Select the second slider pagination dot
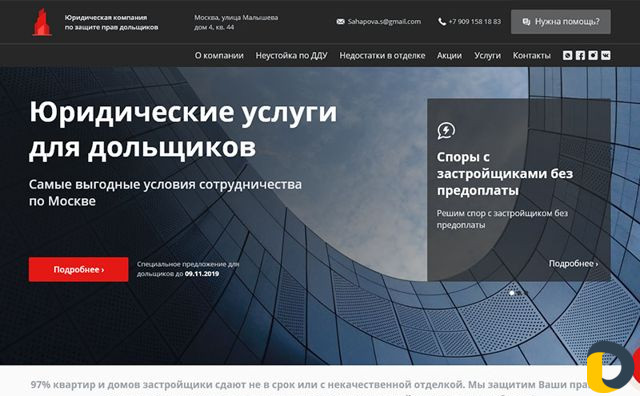The image size is (640, 396). [519, 293]
